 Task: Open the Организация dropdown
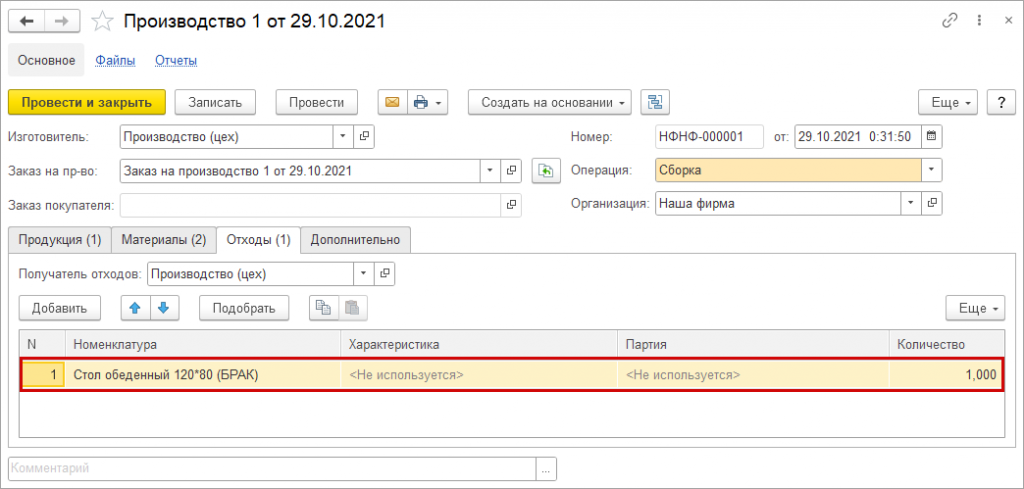coord(910,204)
